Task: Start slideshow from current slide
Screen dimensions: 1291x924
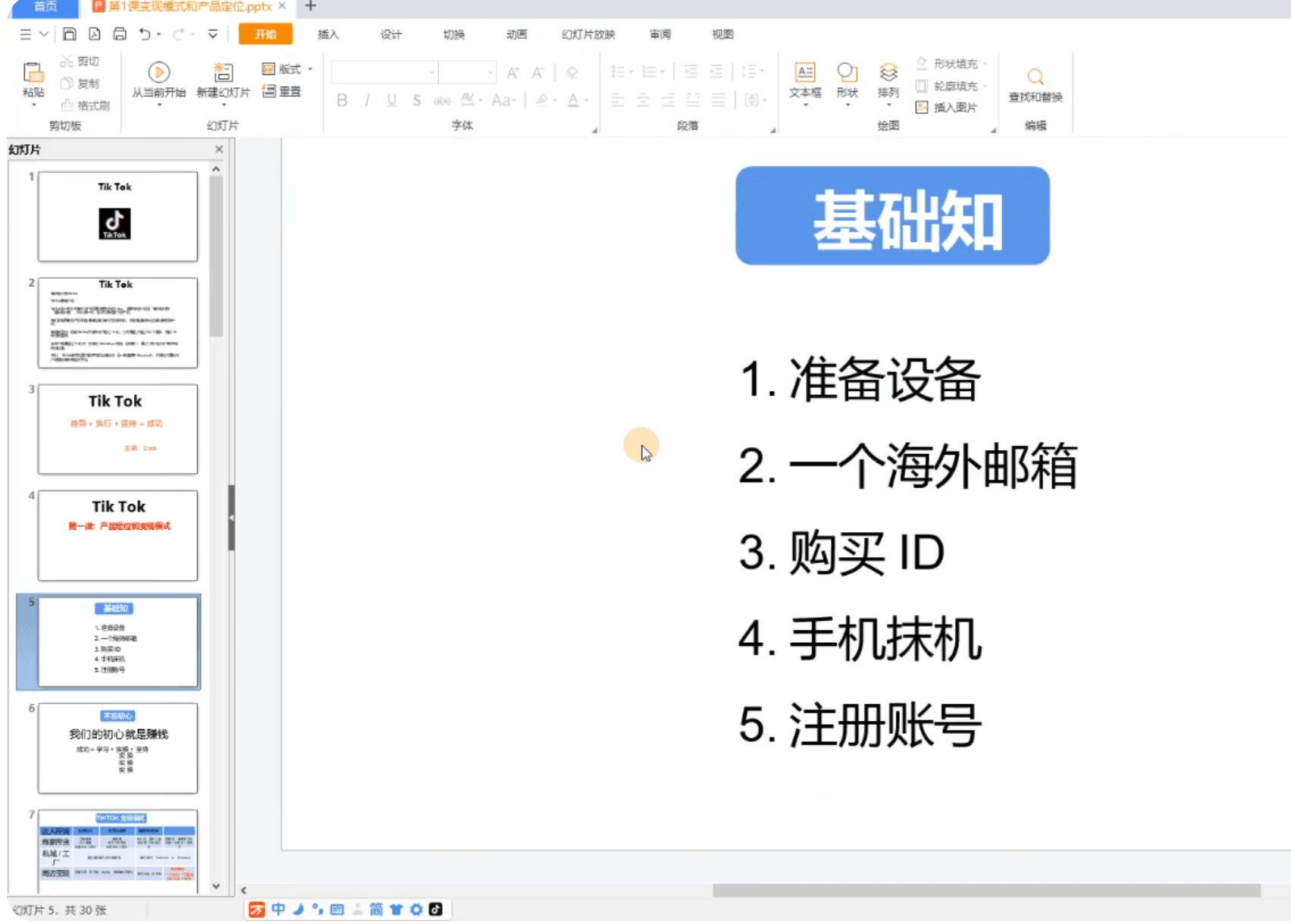Action: 158,74
